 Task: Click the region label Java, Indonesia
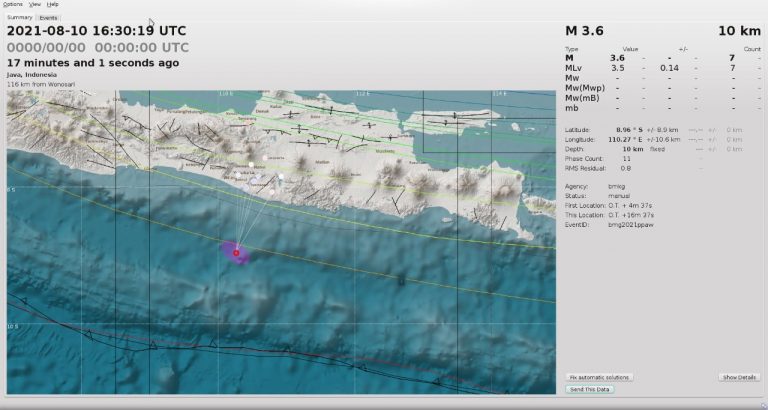click(x=32, y=75)
